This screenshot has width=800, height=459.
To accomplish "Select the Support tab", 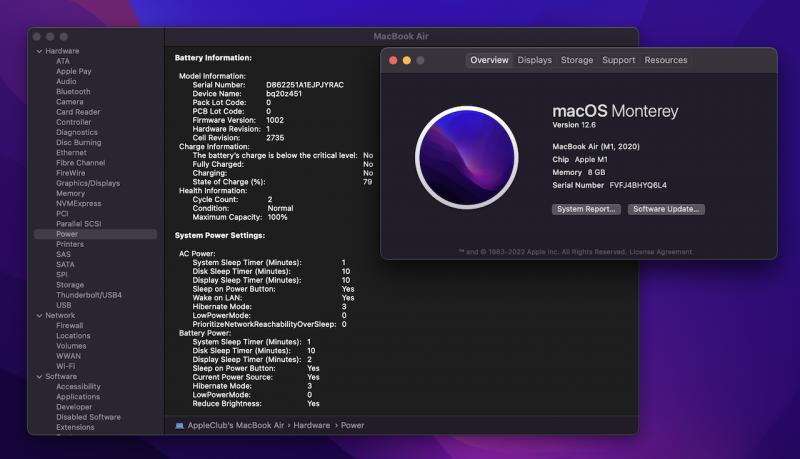I will [x=618, y=60].
